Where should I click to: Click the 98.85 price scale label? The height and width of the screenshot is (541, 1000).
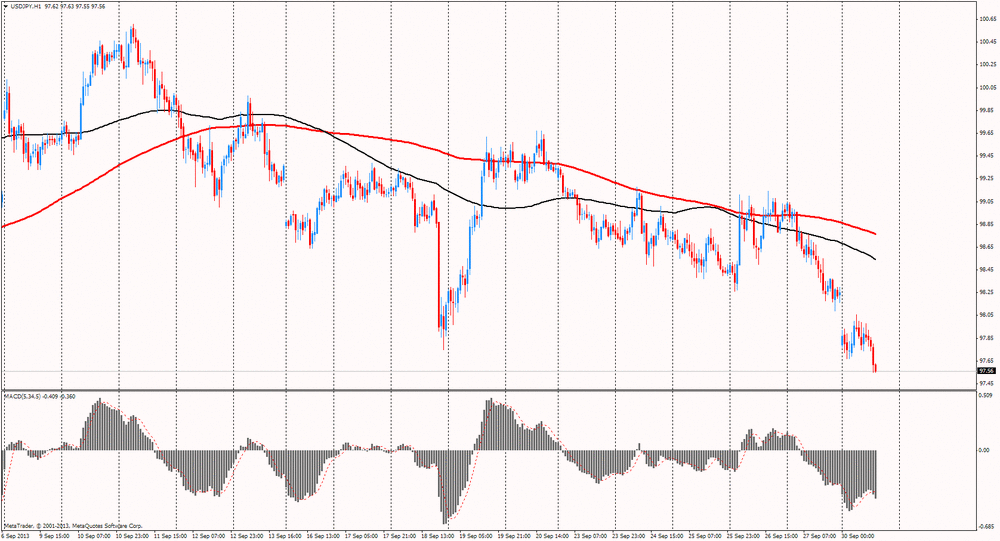point(987,224)
